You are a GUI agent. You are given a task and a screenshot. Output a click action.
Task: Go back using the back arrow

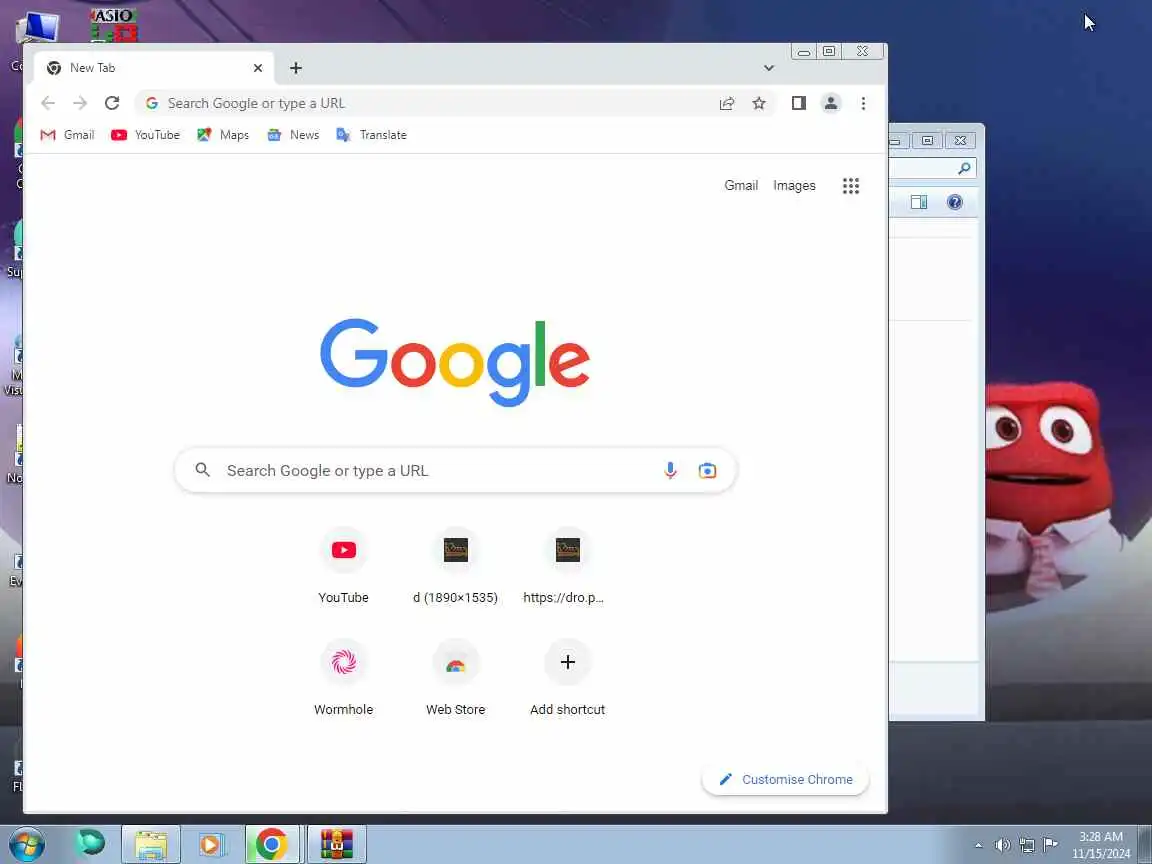click(x=48, y=104)
